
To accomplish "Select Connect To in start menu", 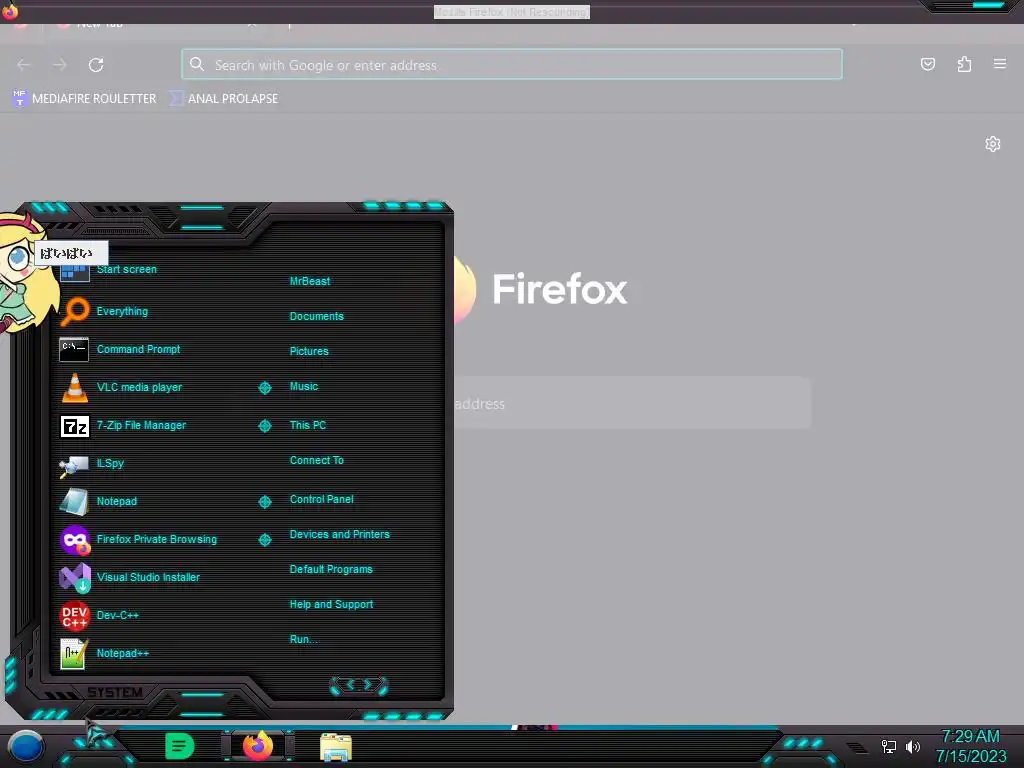I will pyautogui.click(x=316, y=460).
